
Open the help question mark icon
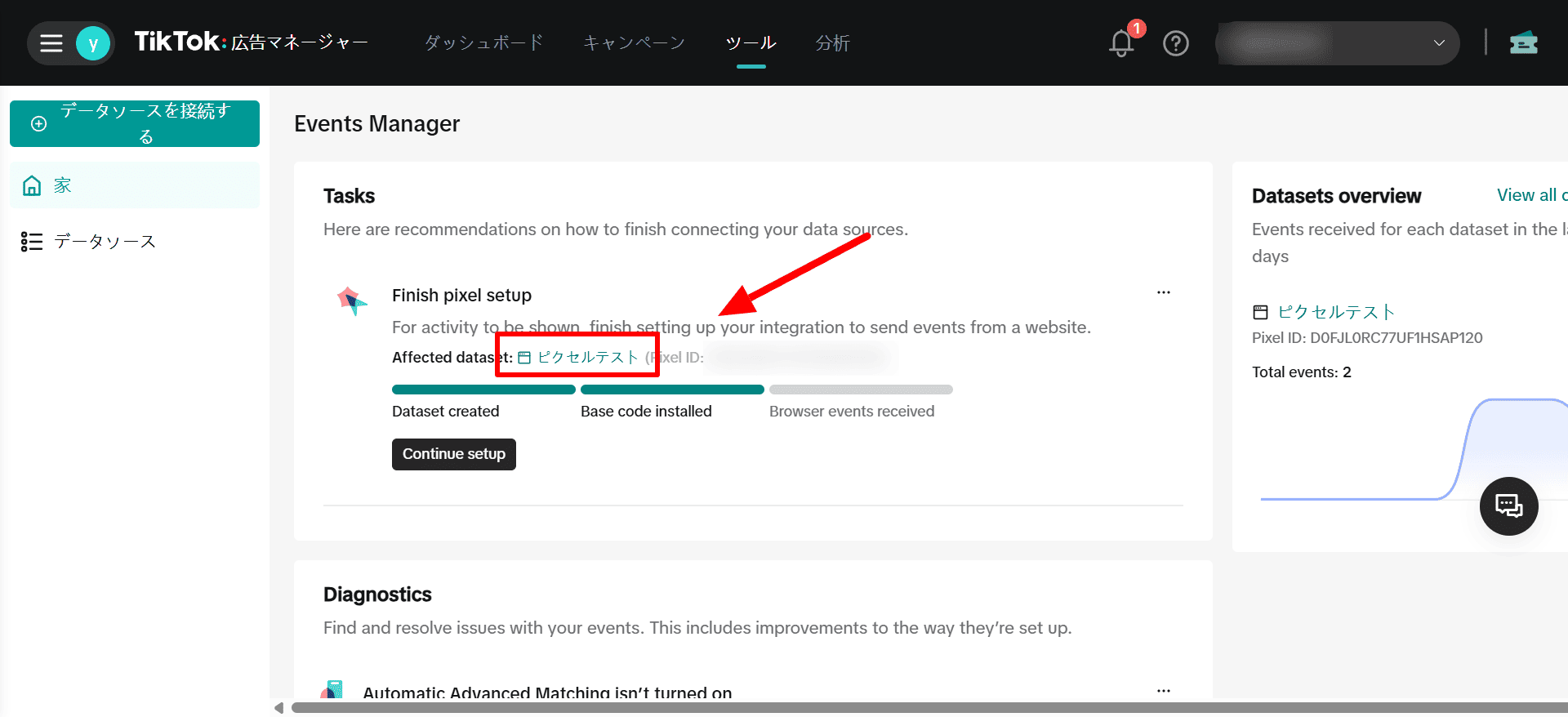click(1175, 43)
